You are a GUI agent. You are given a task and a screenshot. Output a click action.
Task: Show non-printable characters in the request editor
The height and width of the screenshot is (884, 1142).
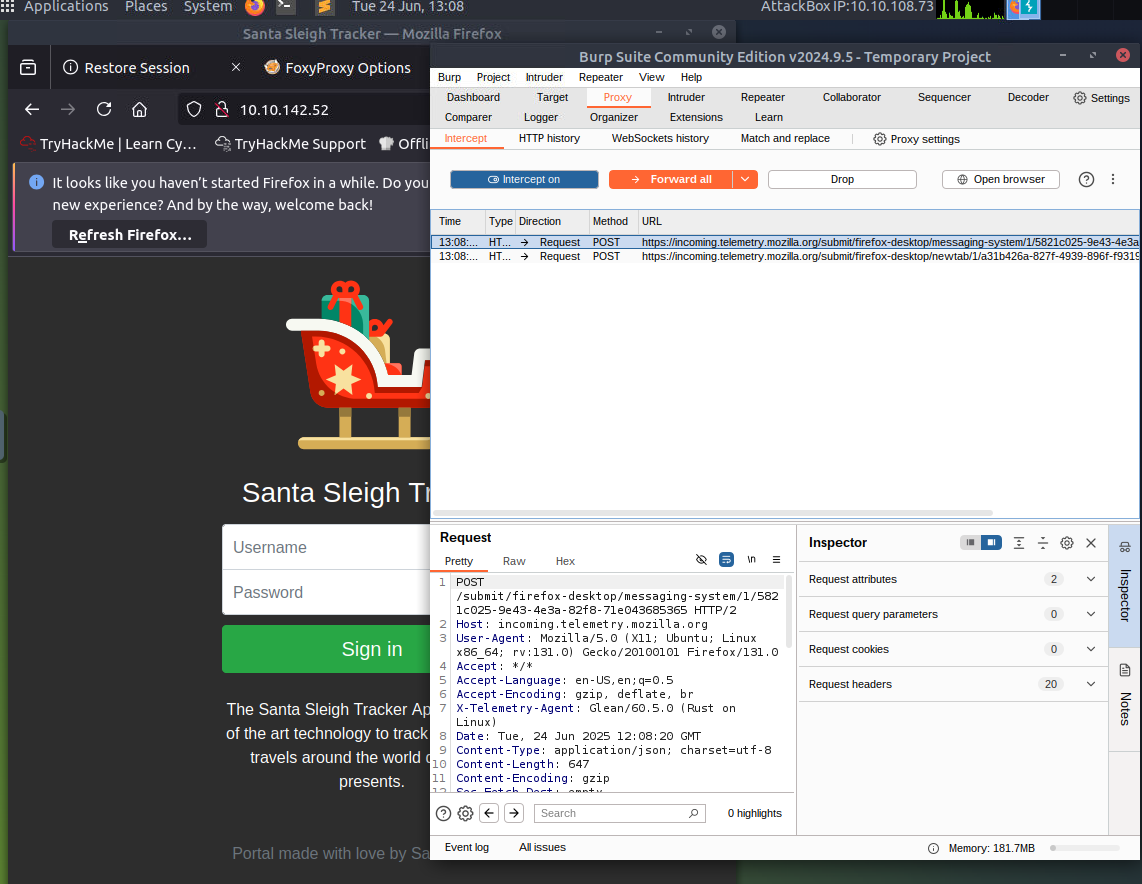point(751,561)
